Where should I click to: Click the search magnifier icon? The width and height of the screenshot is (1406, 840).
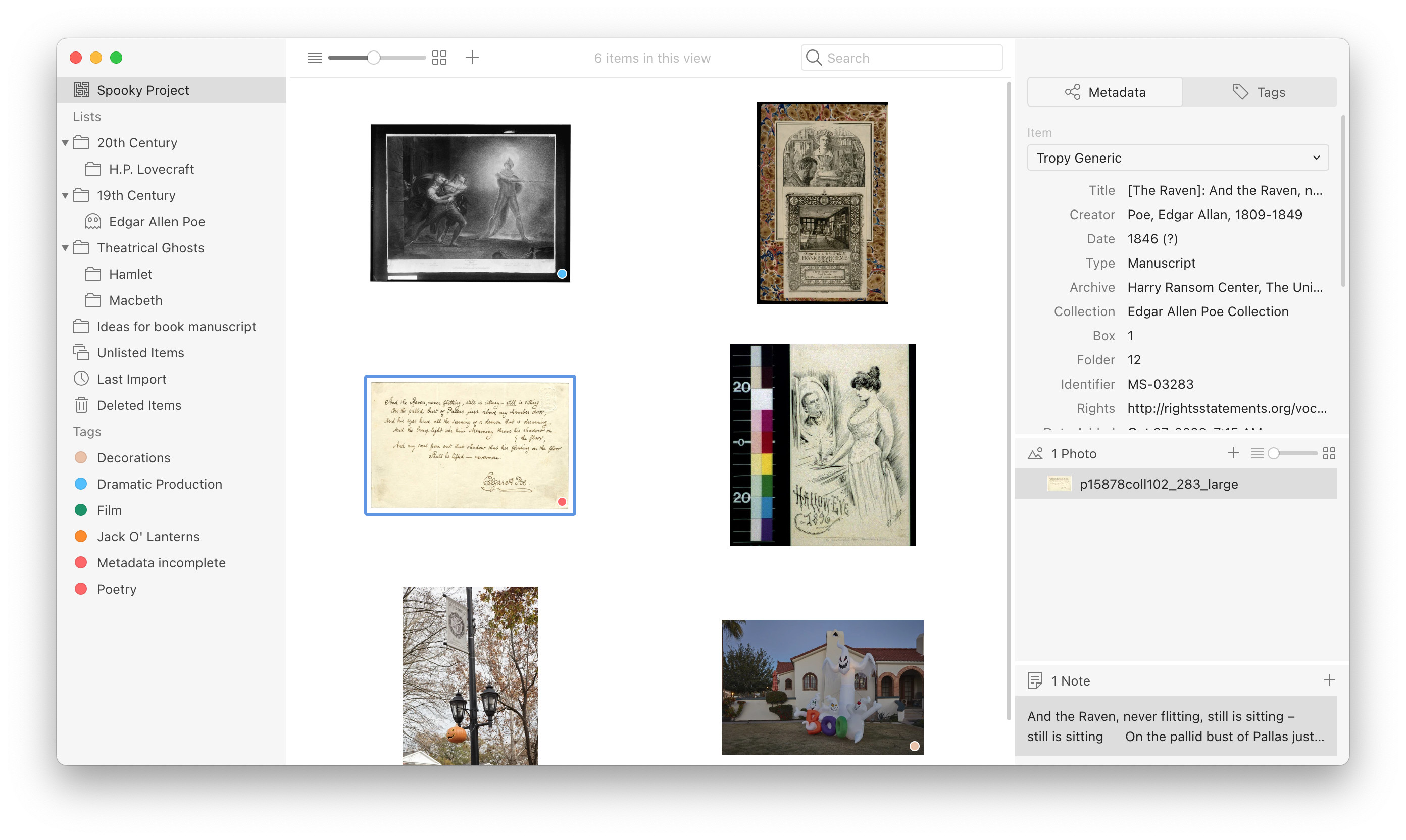point(814,58)
